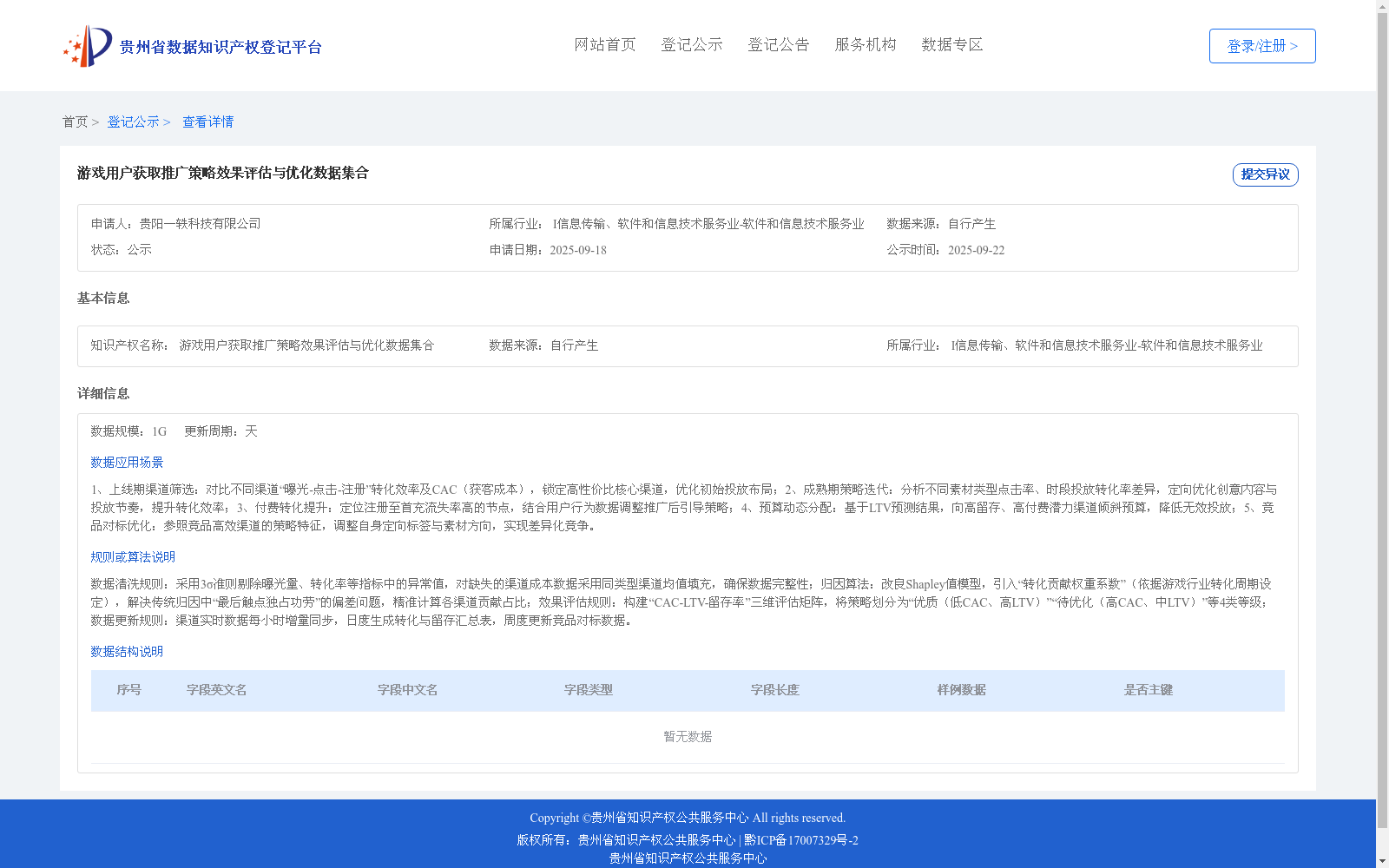The image size is (1389, 868).
Task: Click 更新周期：天 text
Action: coord(221,431)
